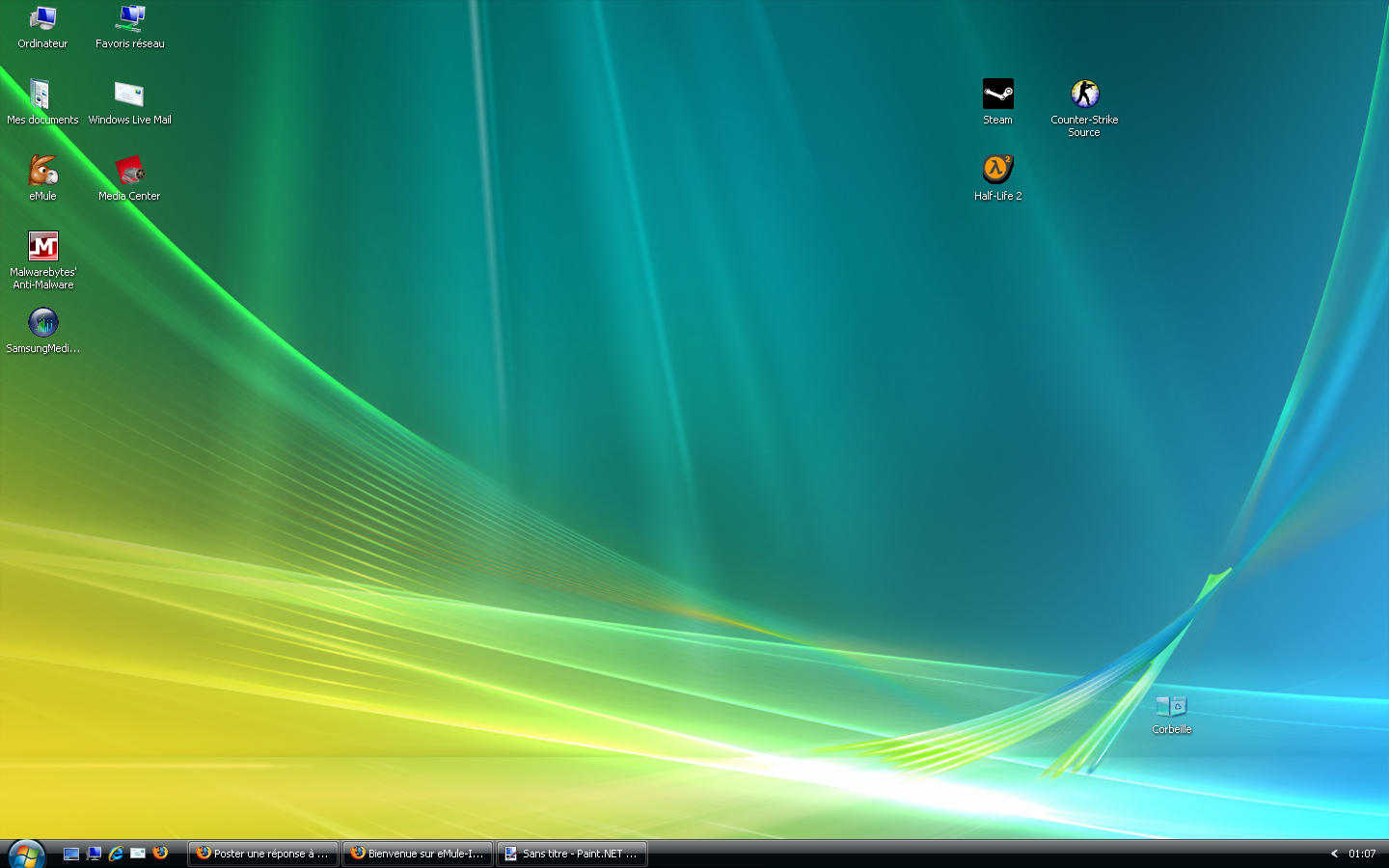Select the SamsungMedi... desktop shortcut
This screenshot has height=868, width=1389.
tap(42, 331)
